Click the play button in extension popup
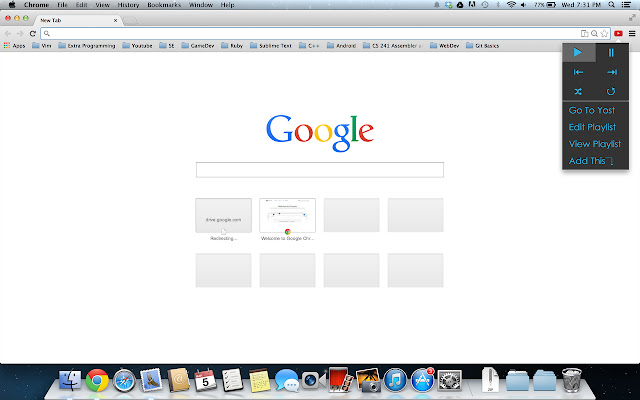 (x=579, y=53)
